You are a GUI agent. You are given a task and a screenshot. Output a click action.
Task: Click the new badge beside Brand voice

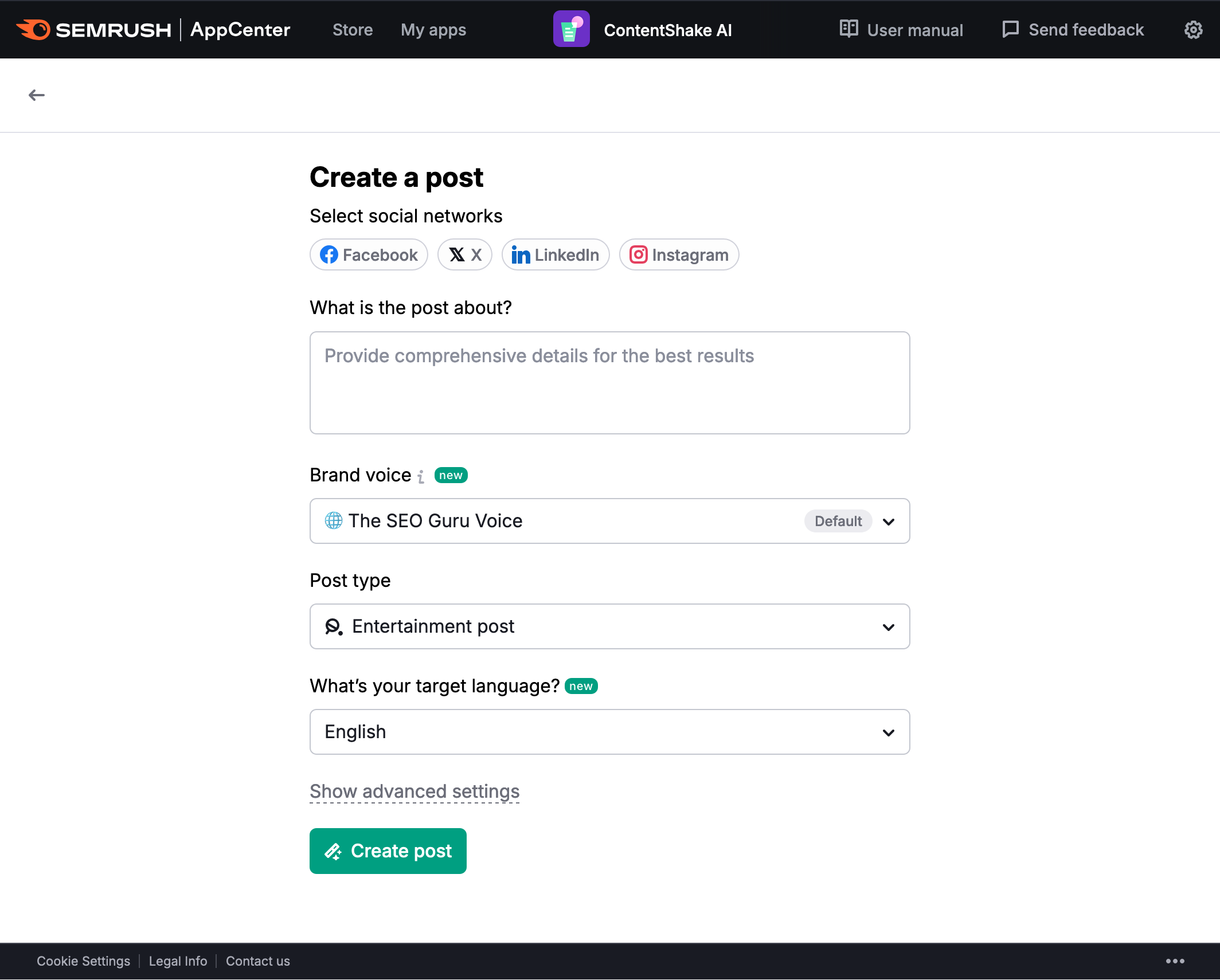(451, 476)
